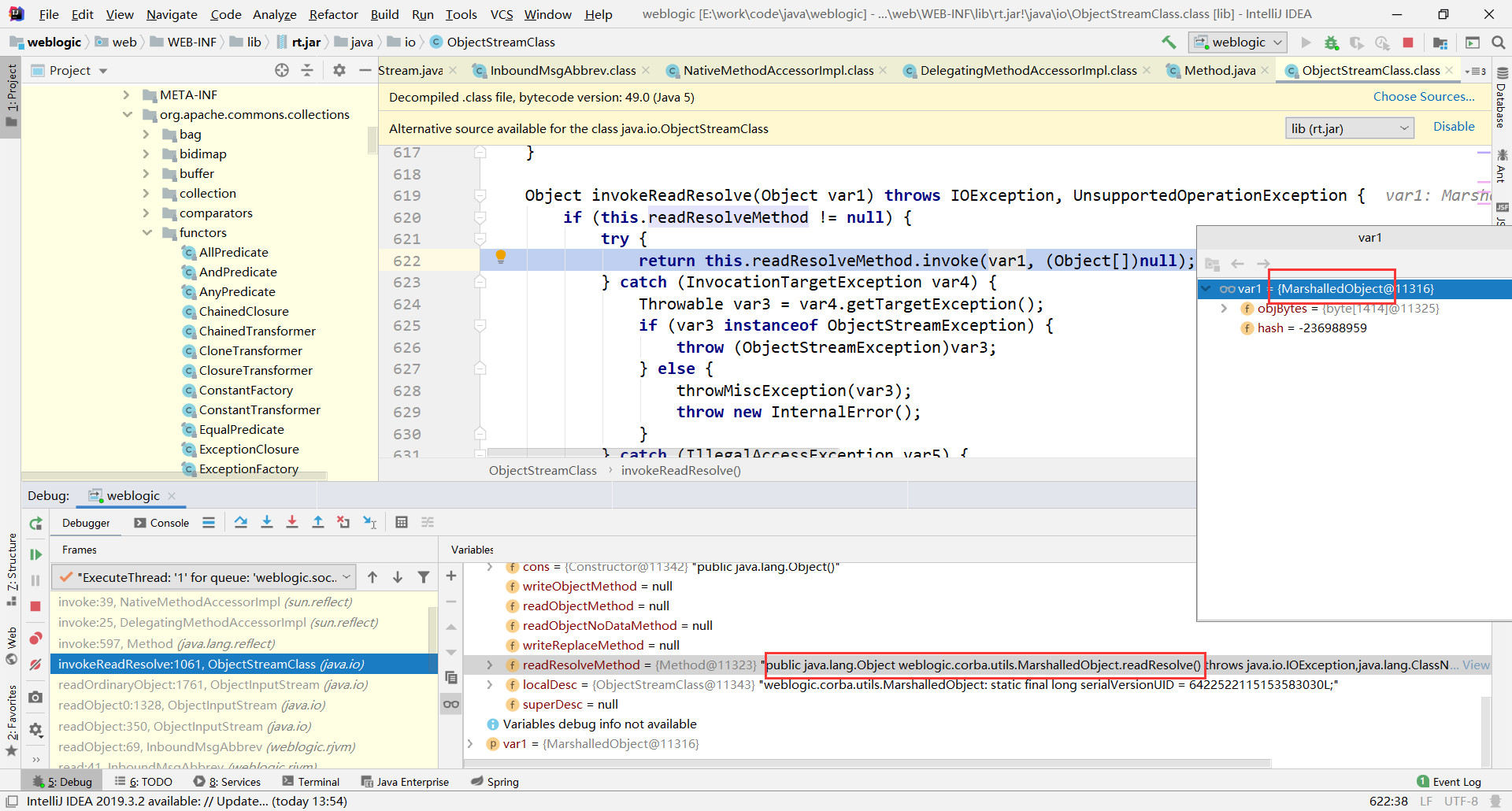Click the Disable link in the banner
1512x811 pixels.
point(1454,126)
